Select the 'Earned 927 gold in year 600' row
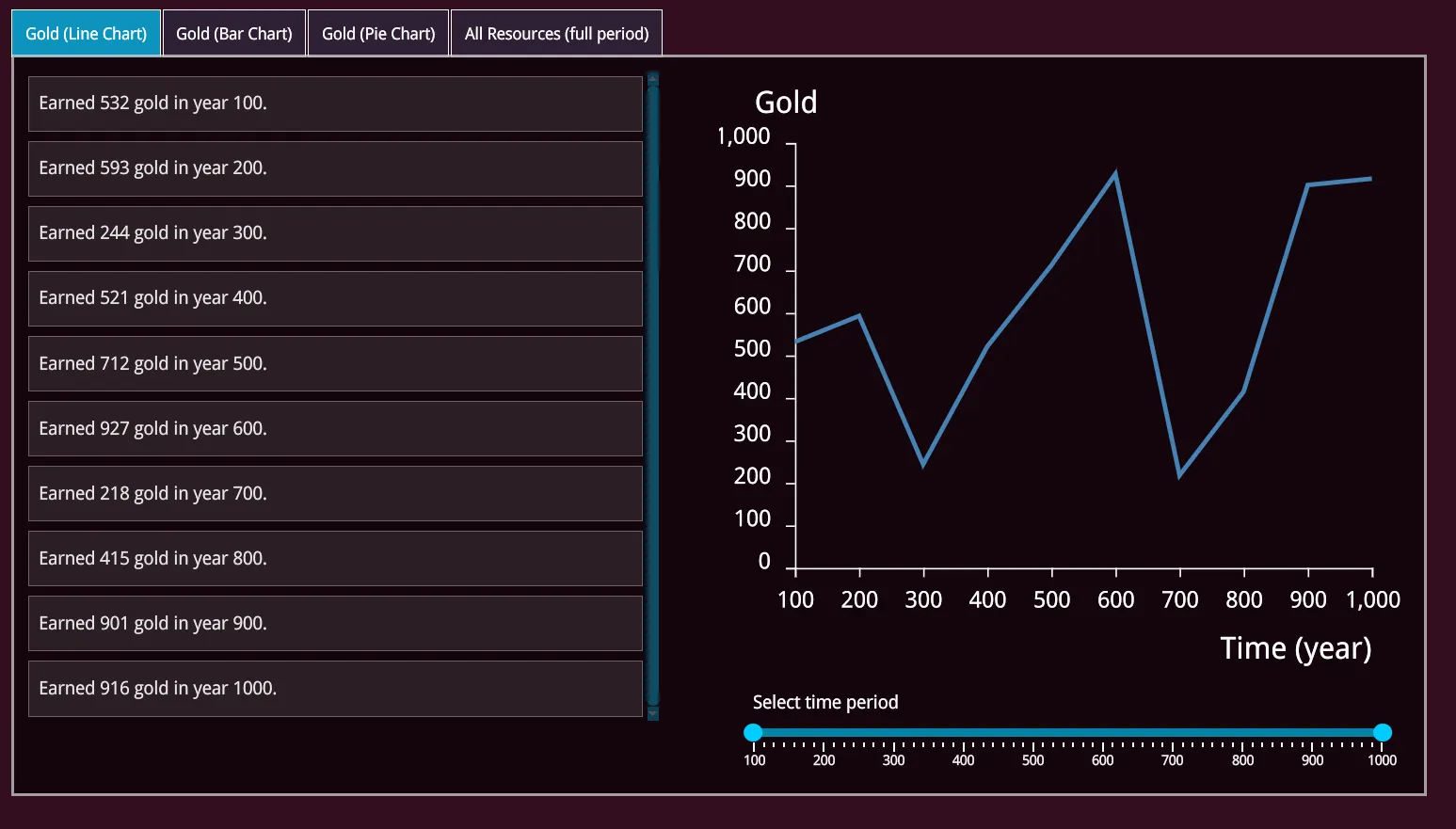The height and width of the screenshot is (829, 1456). click(x=335, y=428)
